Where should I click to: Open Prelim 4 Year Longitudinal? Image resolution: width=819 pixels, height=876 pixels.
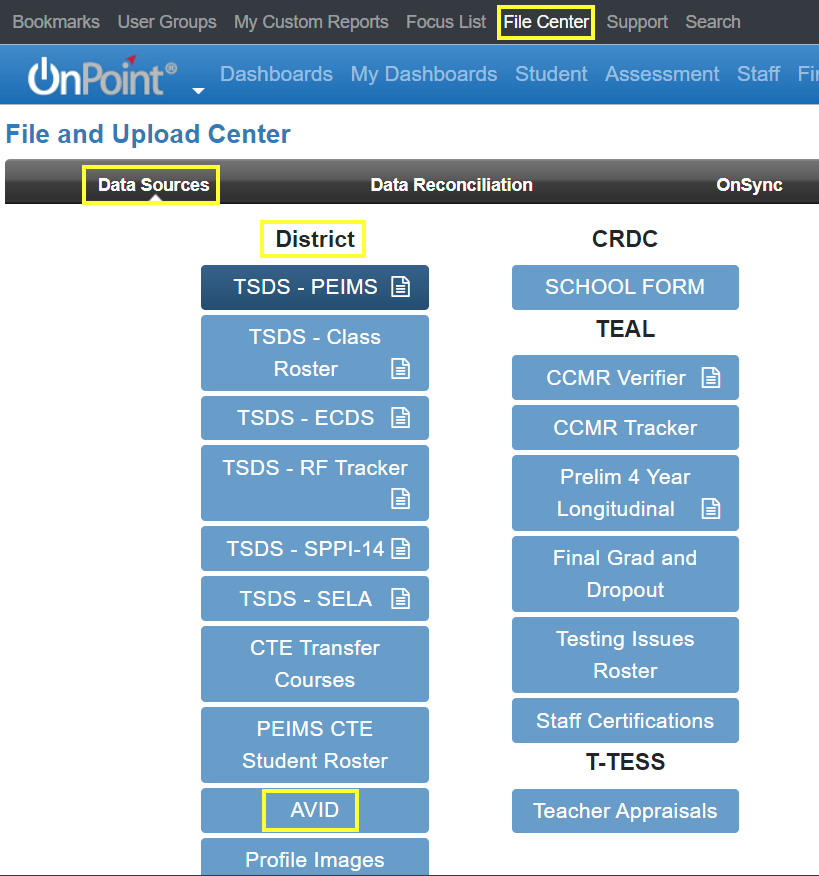click(625, 493)
